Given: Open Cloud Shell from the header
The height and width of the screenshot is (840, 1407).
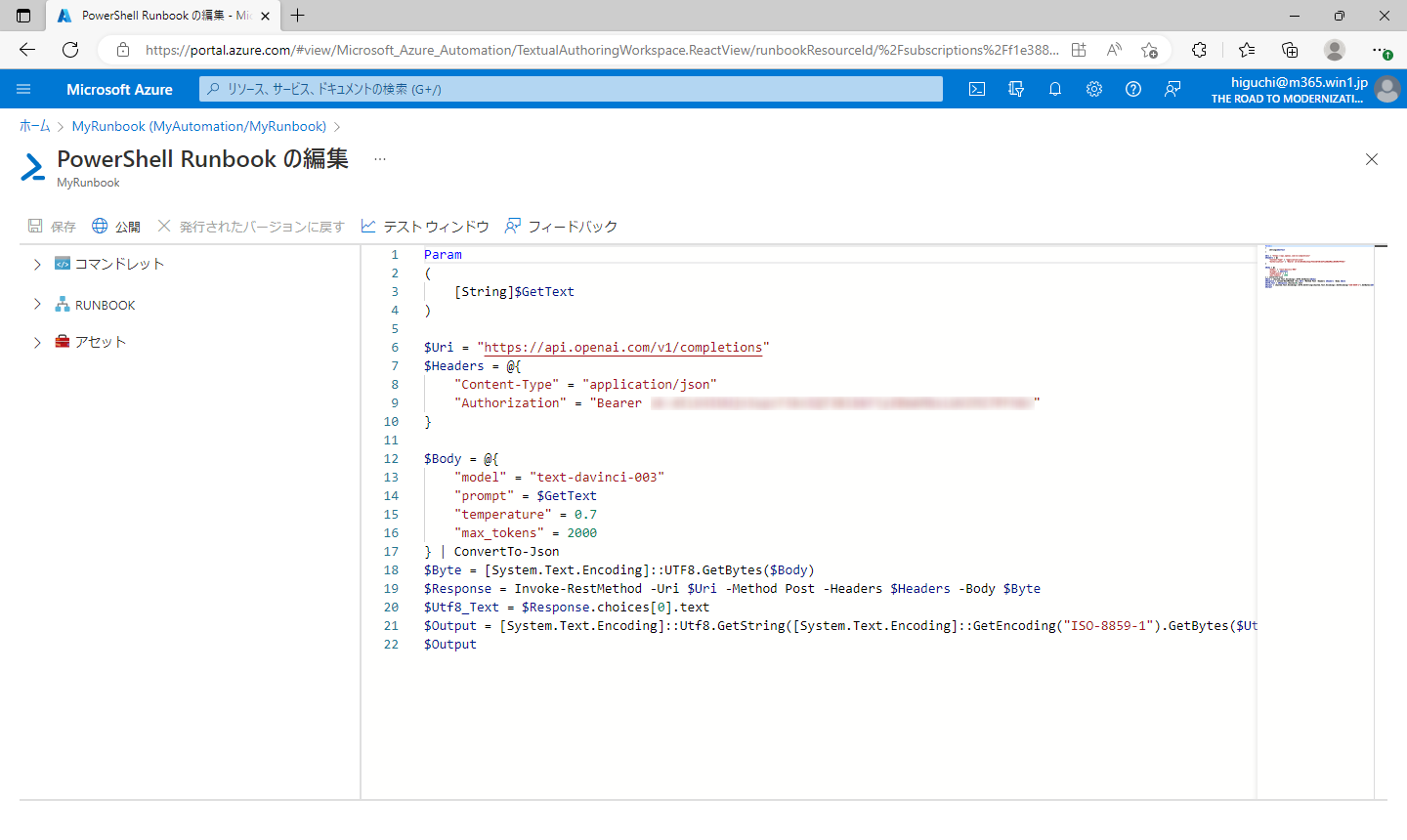Looking at the screenshot, I should (x=977, y=89).
